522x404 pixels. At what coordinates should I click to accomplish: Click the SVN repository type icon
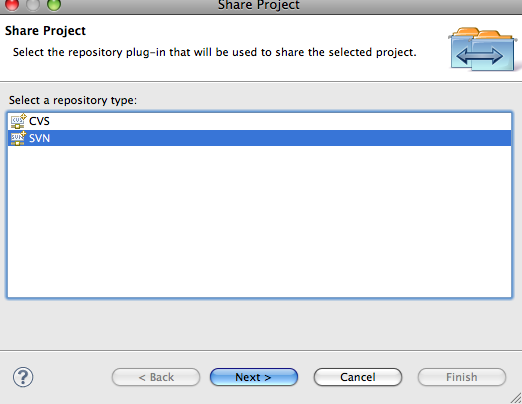18,138
